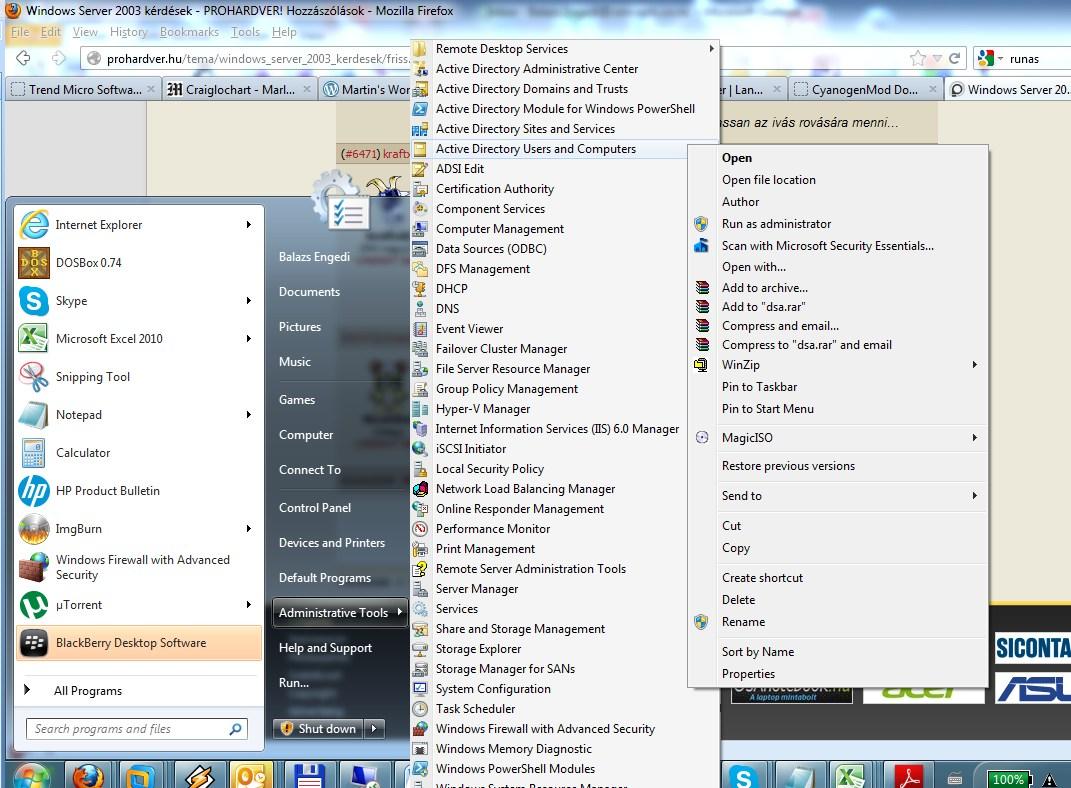Click the Shut down button
1071x788 pixels.
[x=319, y=729]
